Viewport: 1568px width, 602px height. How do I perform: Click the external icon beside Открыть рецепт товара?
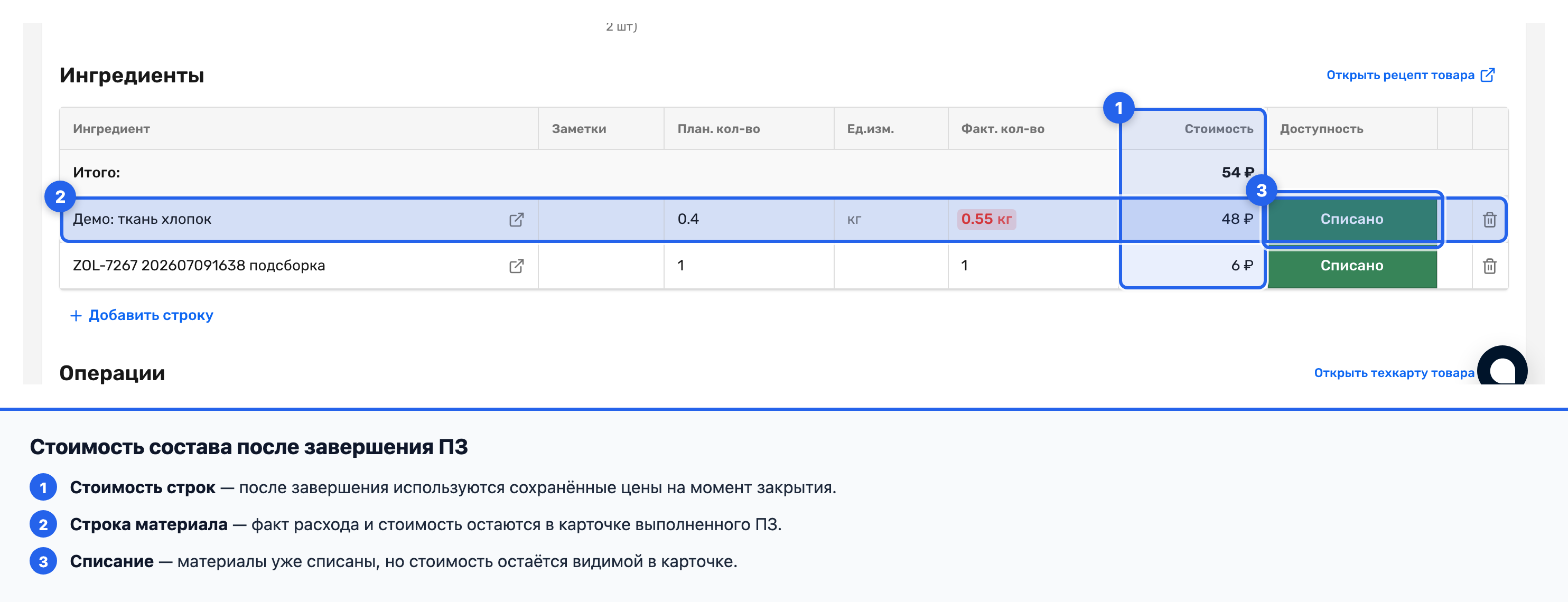coord(1487,75)
